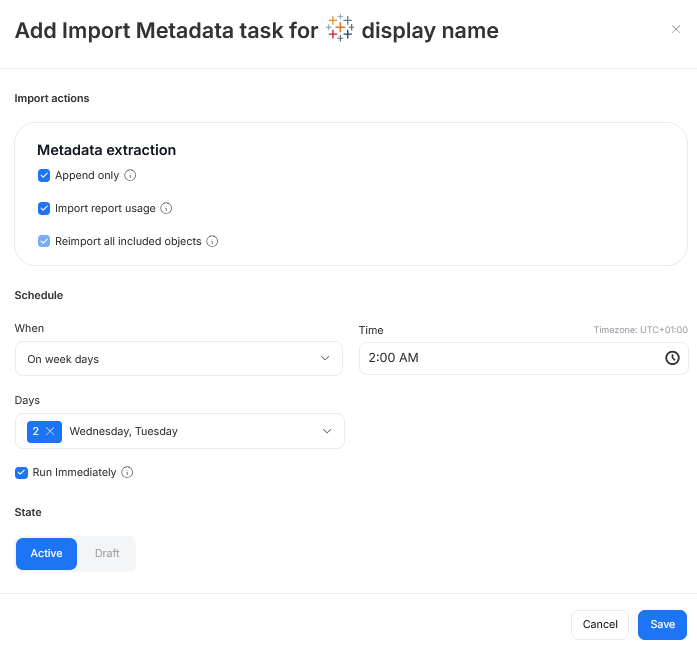Switch state to Draft
The width and height of the screenshot is (697, 647).
tap(107, 554)
